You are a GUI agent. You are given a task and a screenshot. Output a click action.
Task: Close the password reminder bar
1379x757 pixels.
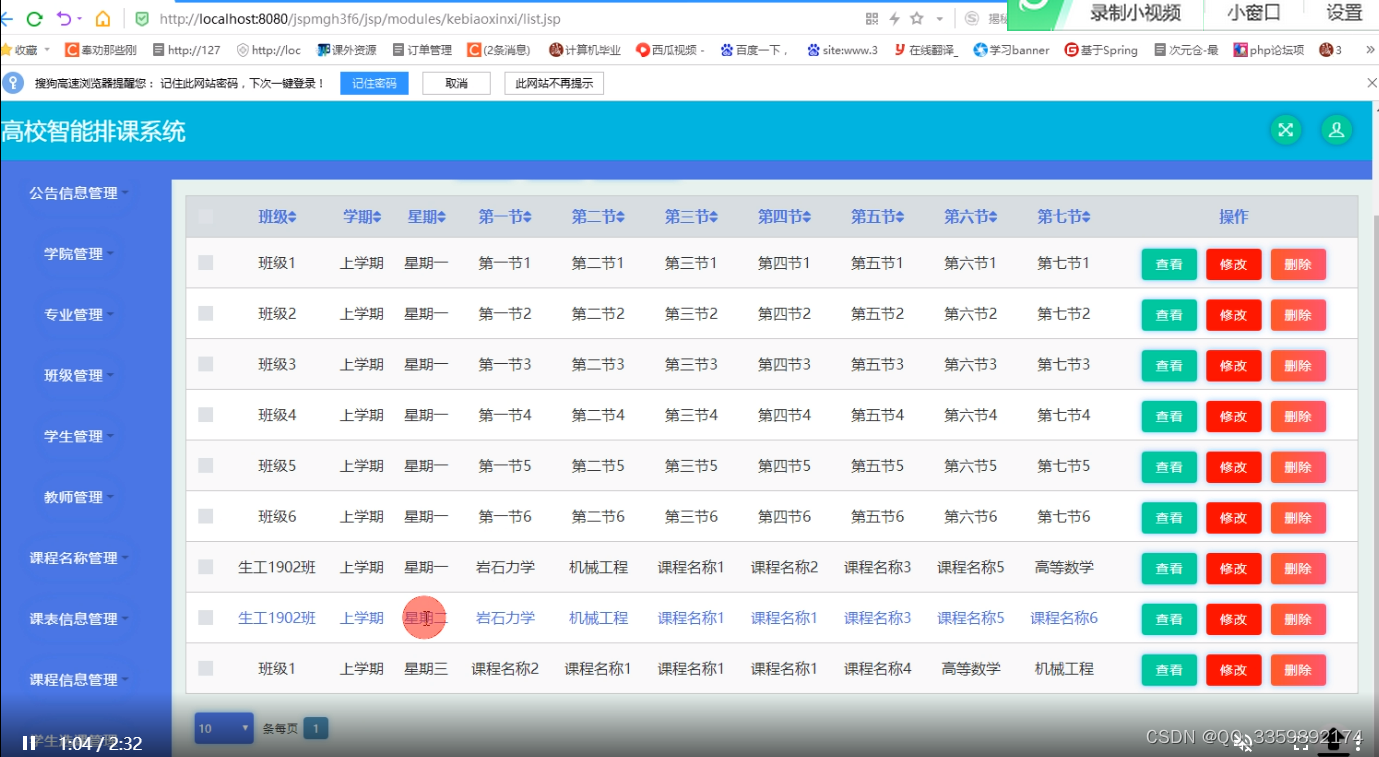(1371, 83)
